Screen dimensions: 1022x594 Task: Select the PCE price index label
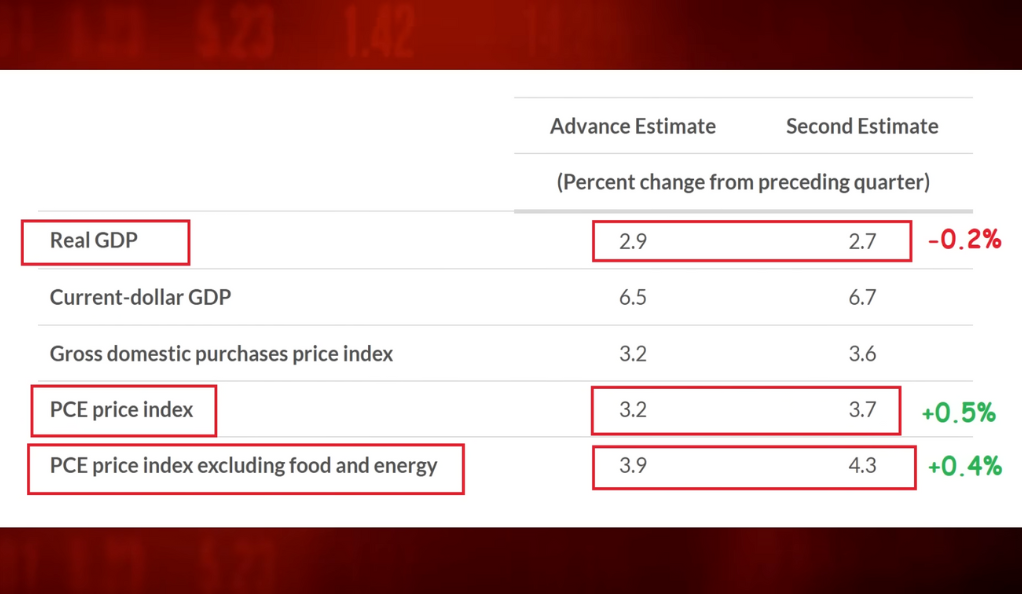tap(121, 409)
